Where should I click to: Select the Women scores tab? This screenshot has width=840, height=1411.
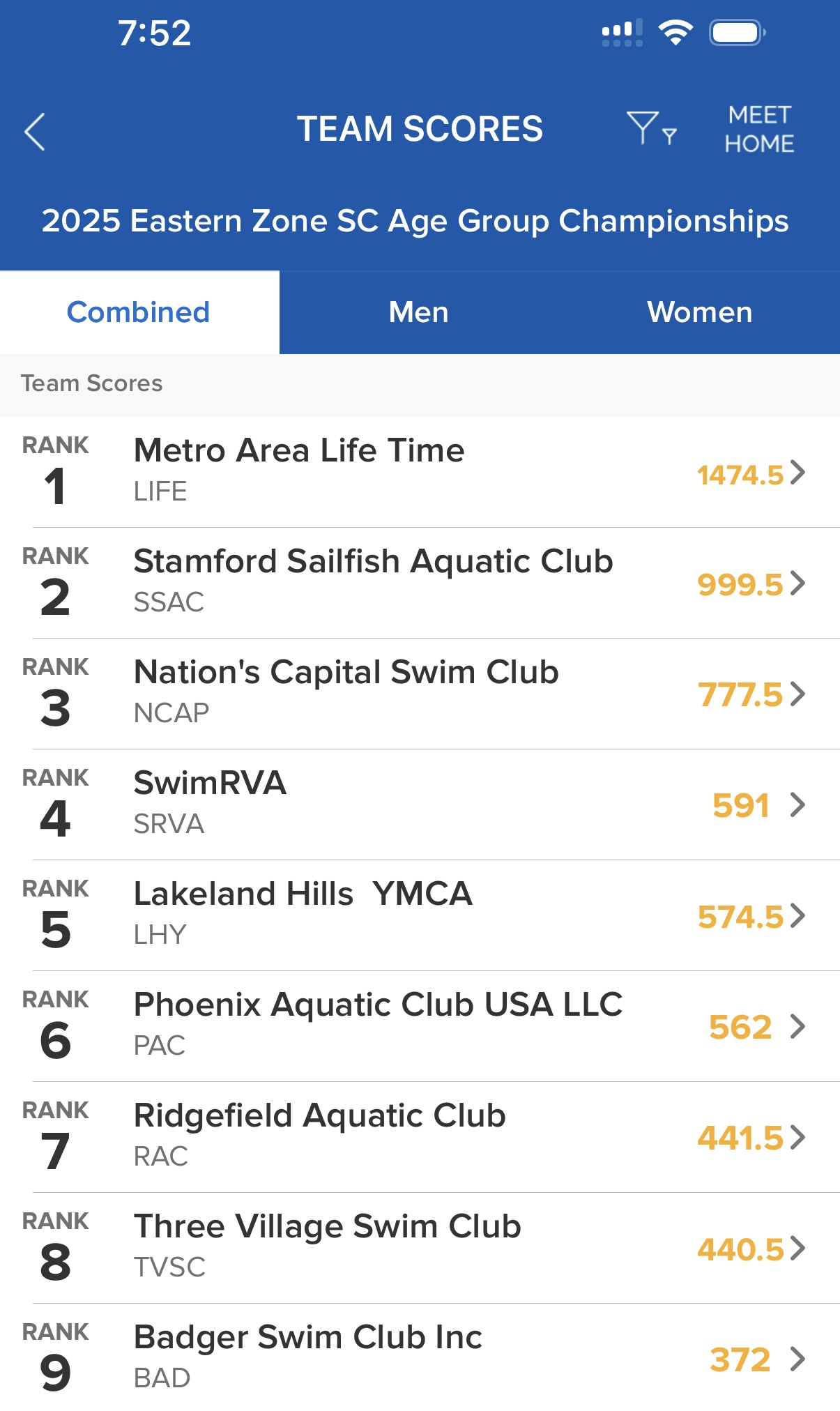(699, 312)
